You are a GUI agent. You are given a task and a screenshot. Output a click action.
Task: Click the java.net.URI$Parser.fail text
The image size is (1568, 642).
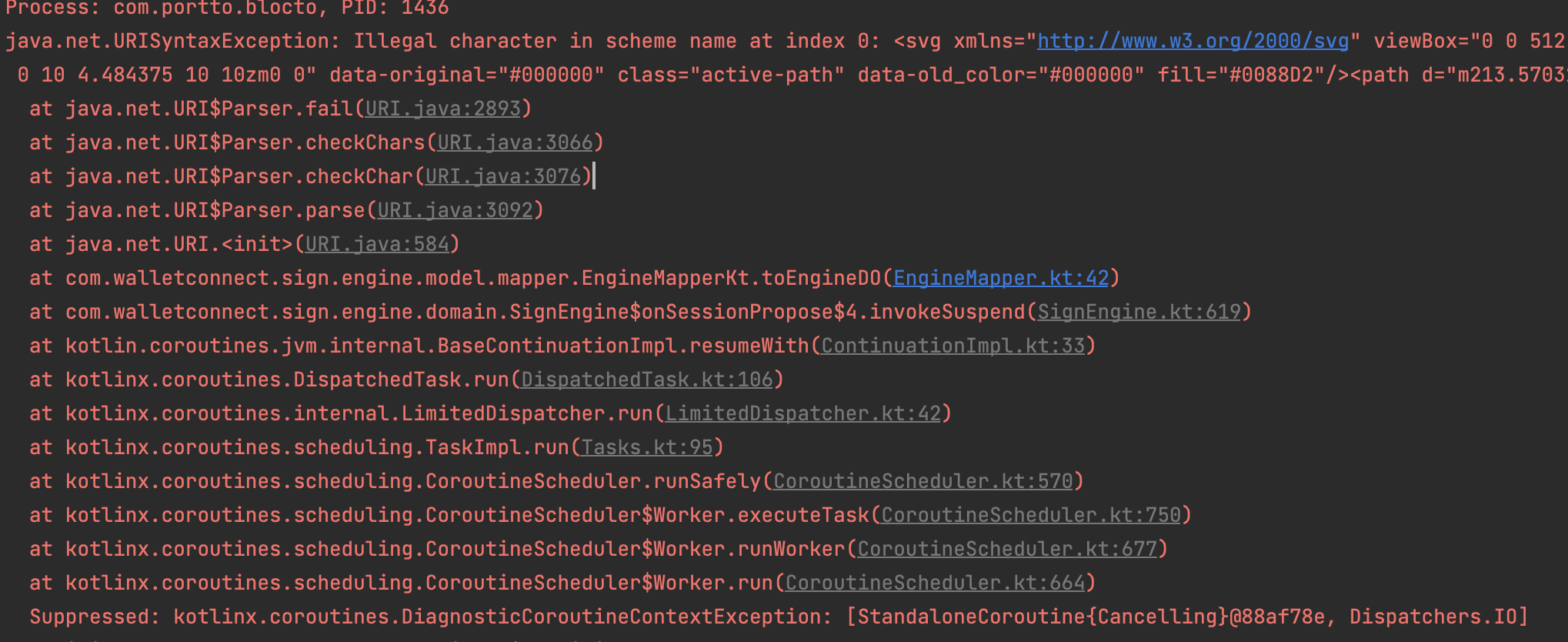coord(209,109)
